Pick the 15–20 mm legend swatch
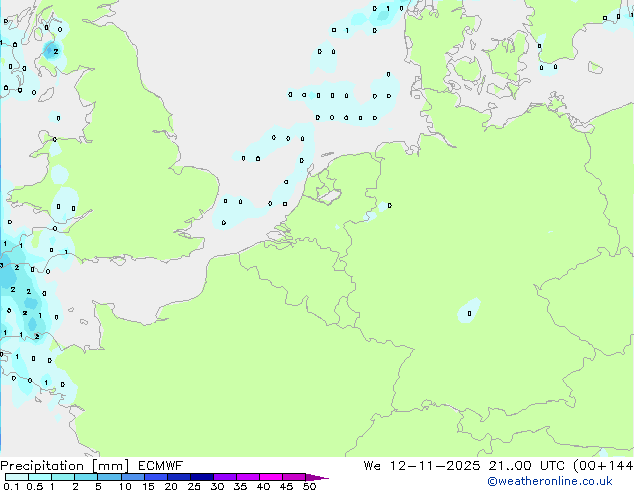The width and height of the screenshot is (634, 490). coord(156,477)
